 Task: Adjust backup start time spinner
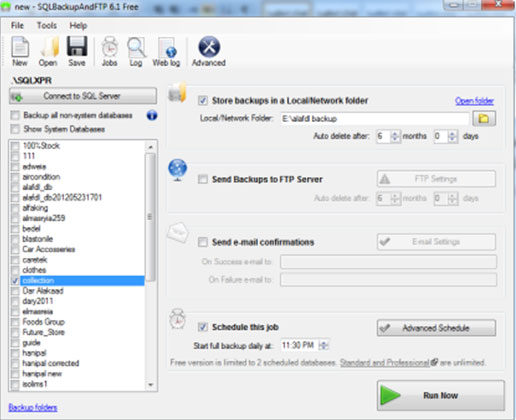click(323, 345)
